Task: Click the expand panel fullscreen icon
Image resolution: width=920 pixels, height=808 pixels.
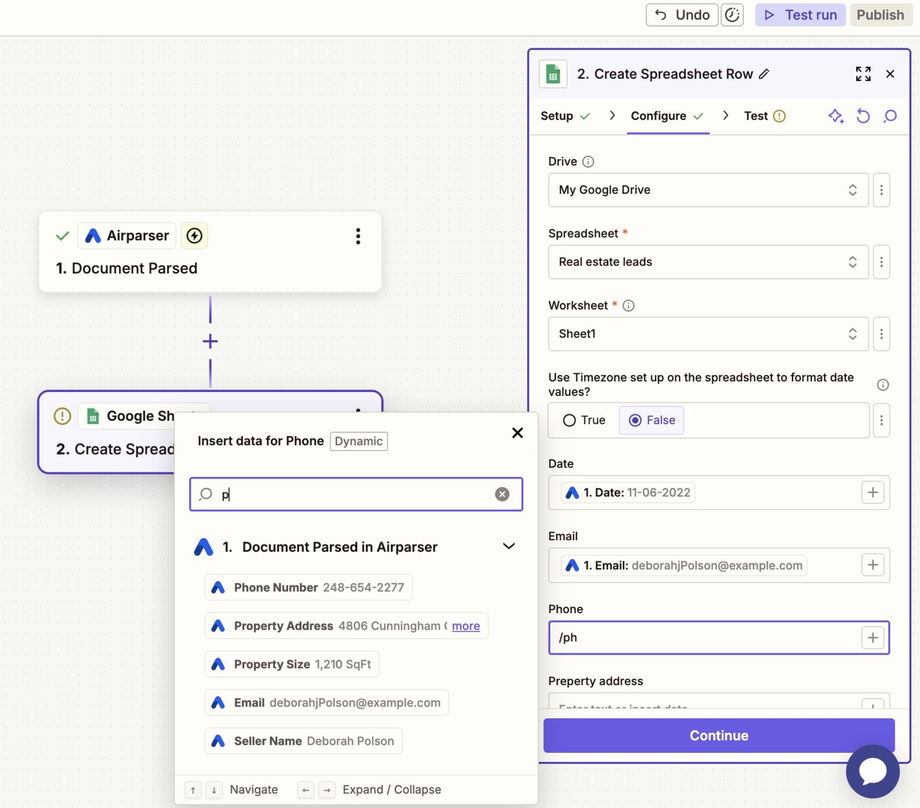Action: pyautogui.click(x=863, y=74)
